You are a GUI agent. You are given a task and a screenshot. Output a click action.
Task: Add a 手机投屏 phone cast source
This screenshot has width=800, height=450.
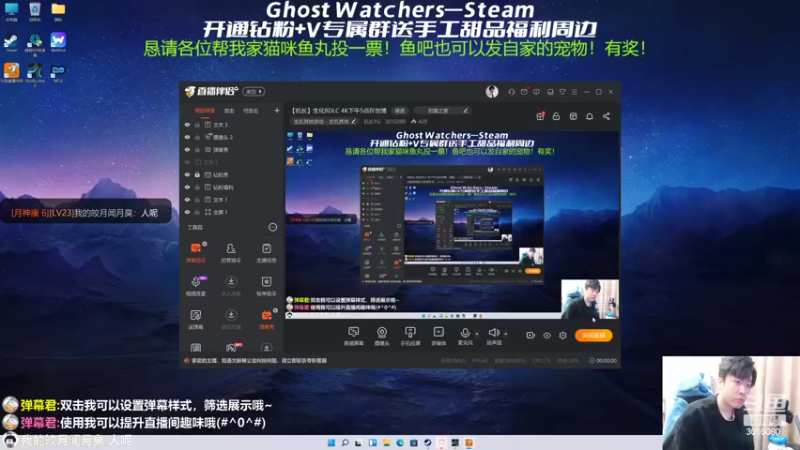tap(410, 336)
